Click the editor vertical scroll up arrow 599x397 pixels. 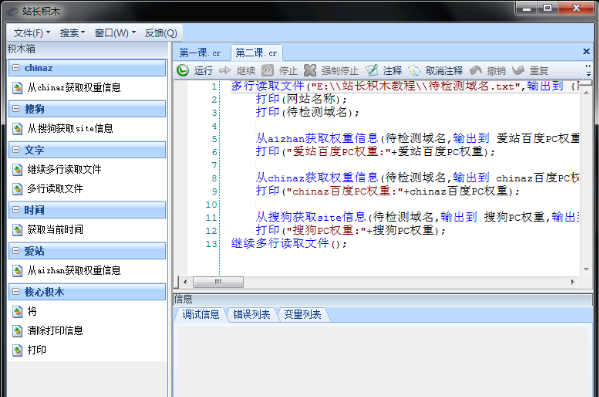click(x=586, y=92)
